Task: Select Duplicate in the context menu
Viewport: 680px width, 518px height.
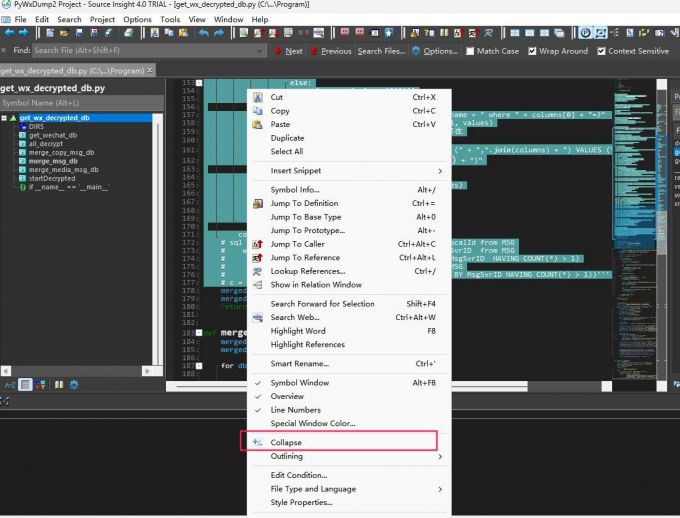Action: [x=349, y=138]
